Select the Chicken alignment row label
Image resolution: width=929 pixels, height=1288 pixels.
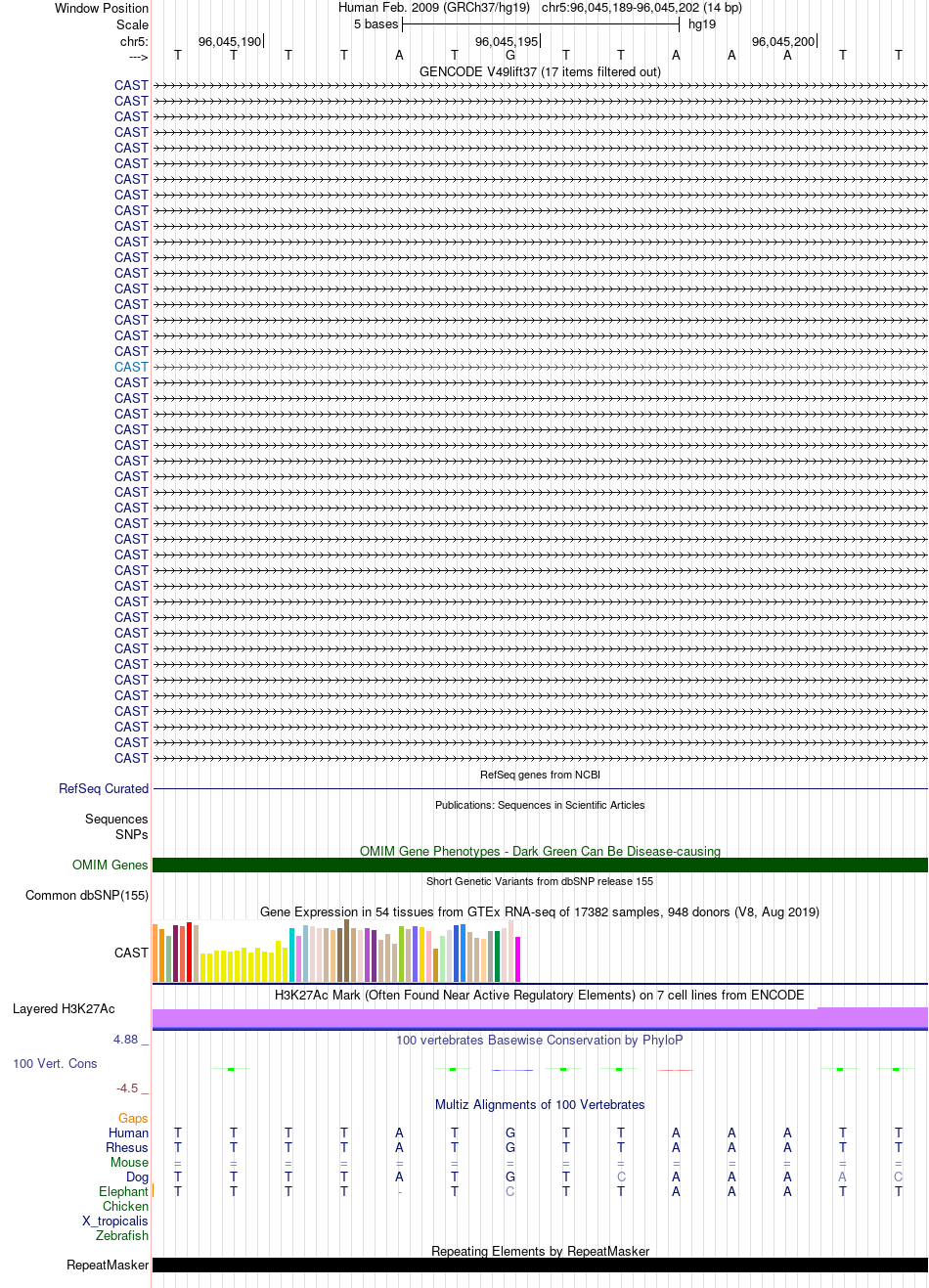pos(125,1206)
